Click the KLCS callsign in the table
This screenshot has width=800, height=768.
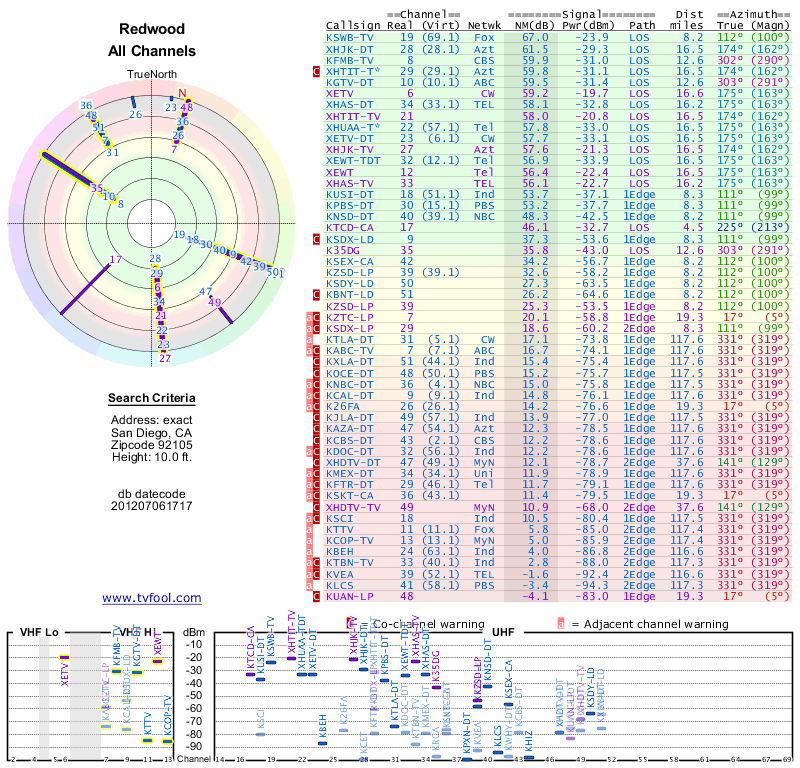tap(339, 585)
